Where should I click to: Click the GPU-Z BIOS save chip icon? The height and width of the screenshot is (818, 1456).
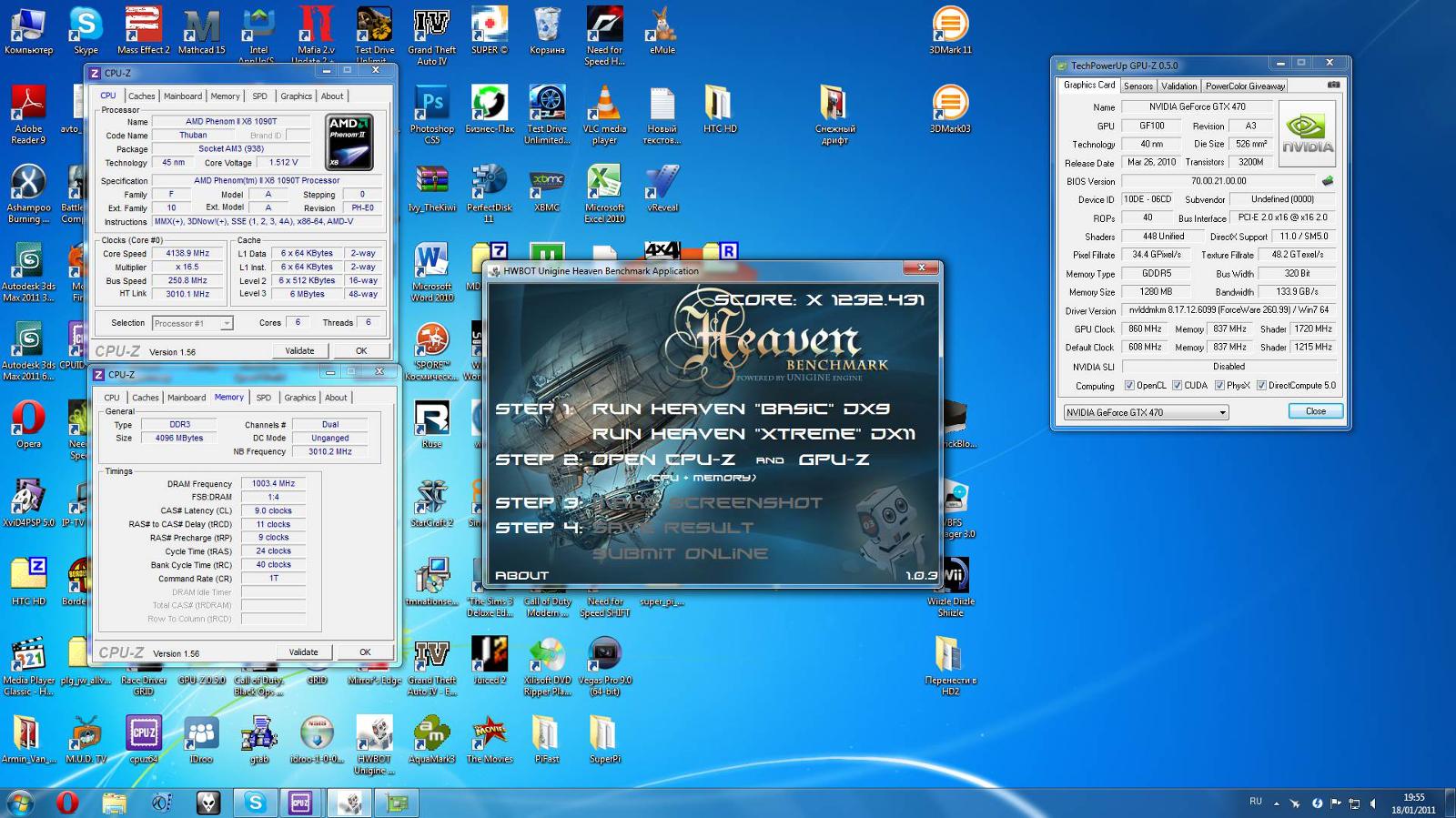coord(1328,181)
